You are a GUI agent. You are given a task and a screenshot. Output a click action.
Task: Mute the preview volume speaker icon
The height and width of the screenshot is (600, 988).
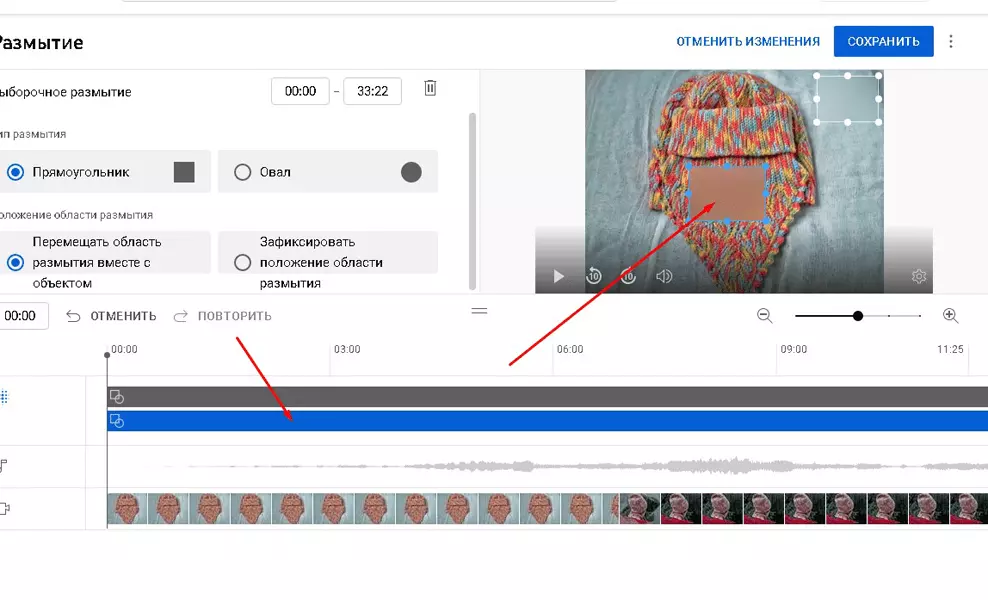[x=663, y=276]
